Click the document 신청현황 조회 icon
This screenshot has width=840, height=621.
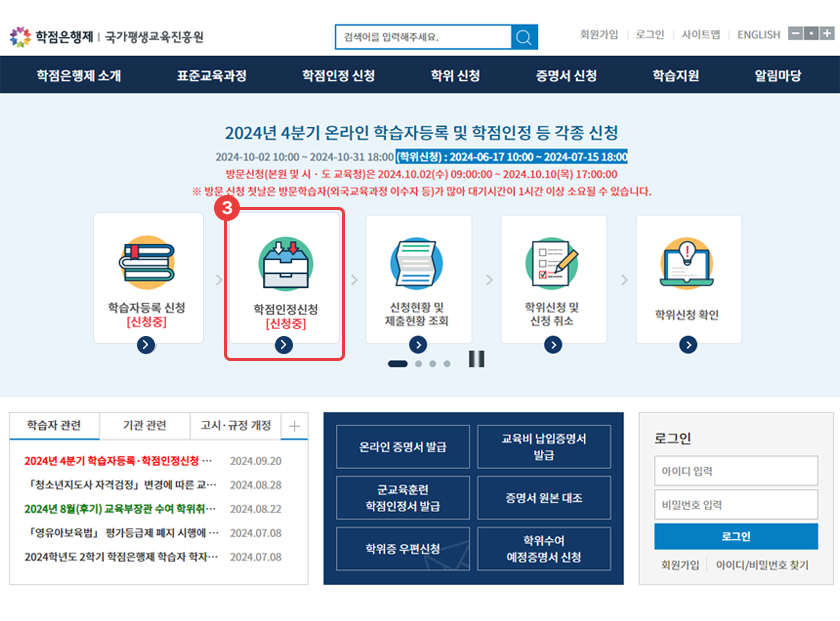(x=417, y=263)
